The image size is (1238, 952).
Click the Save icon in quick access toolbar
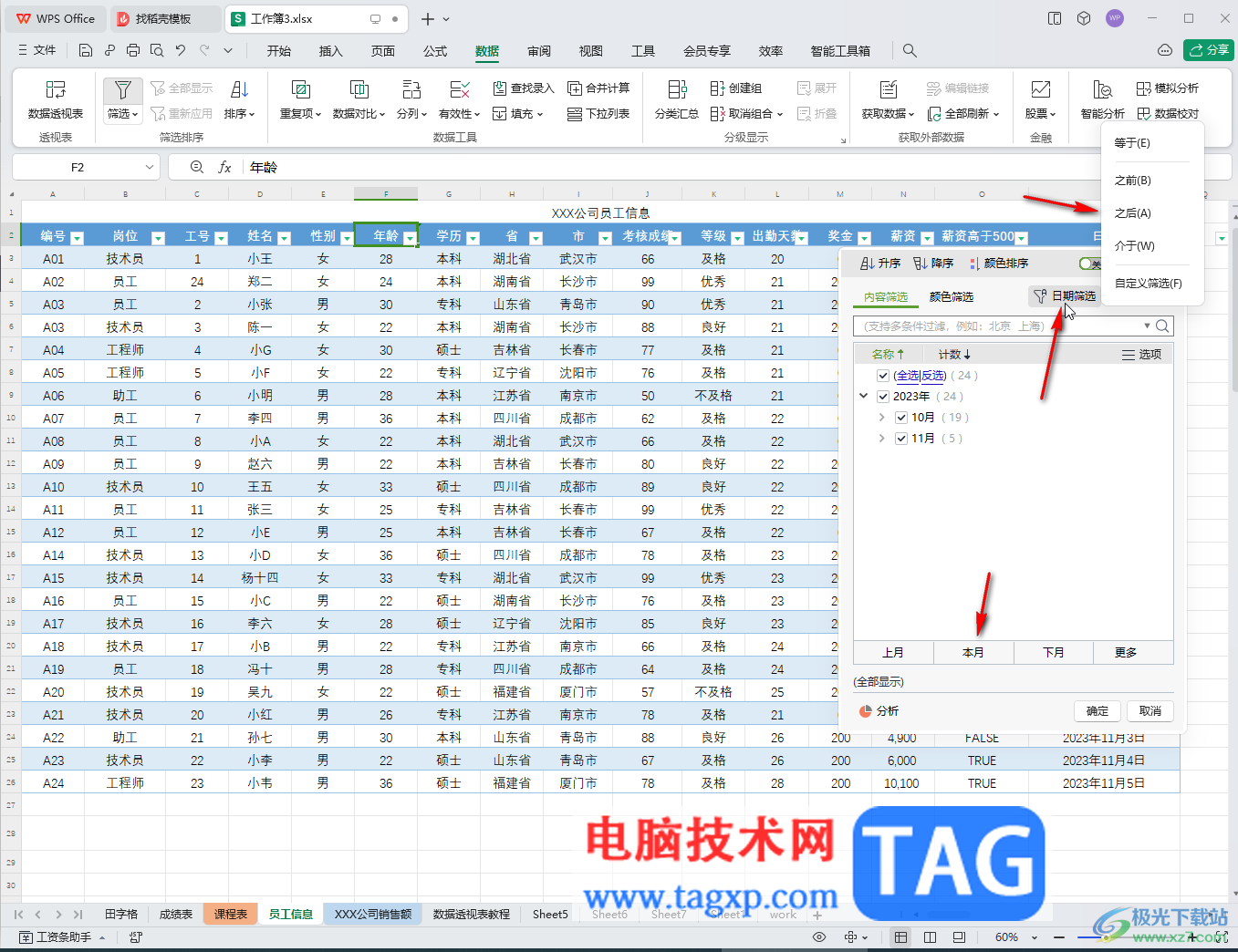click(86, 50)
